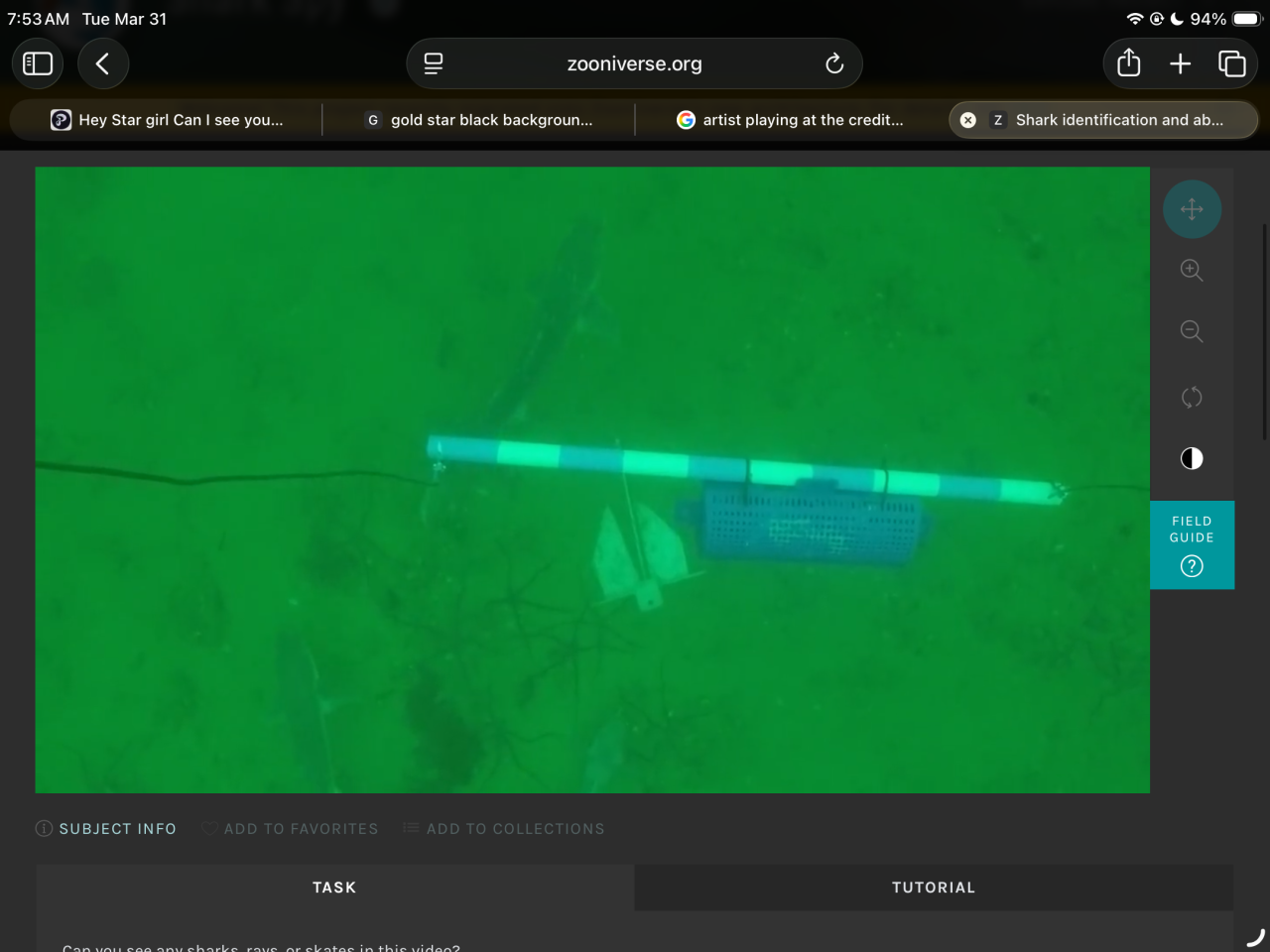Open the page reader menu icon
The width and height of the screenshot is (1270, 952).
coord(434,63)
